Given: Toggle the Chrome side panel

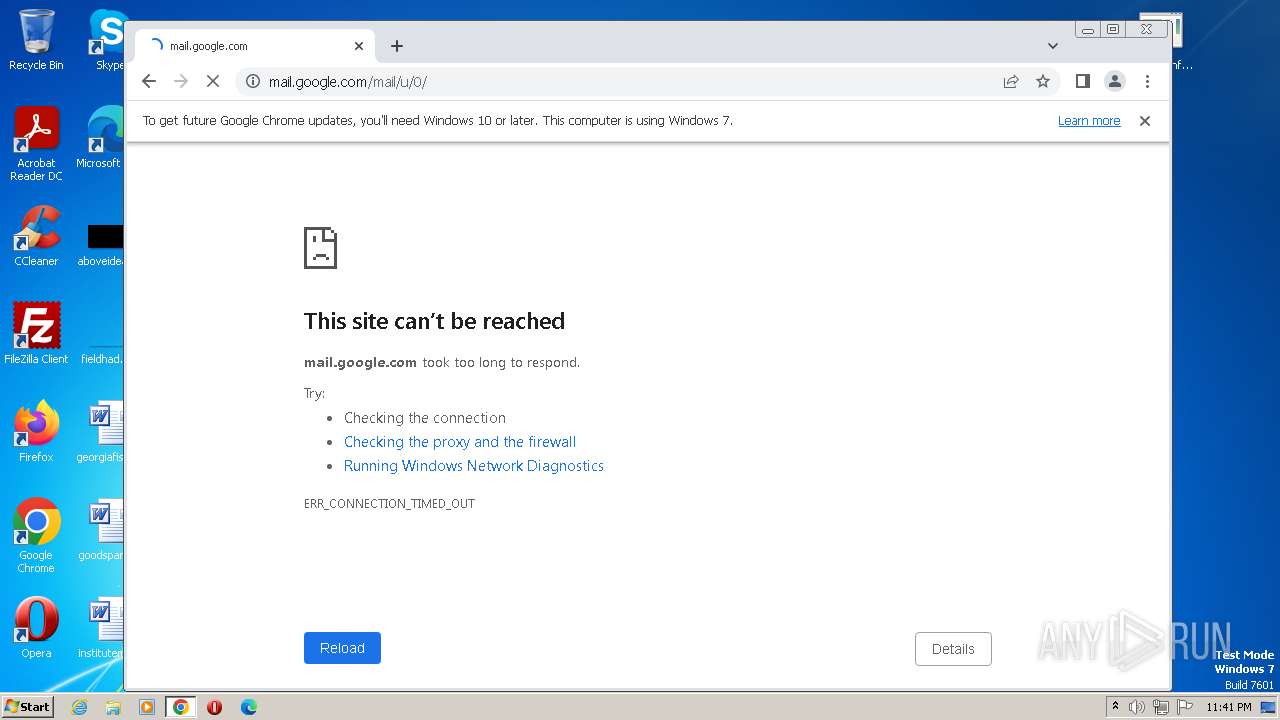Looking at the screenshot, I should [x=1082, y=81].
